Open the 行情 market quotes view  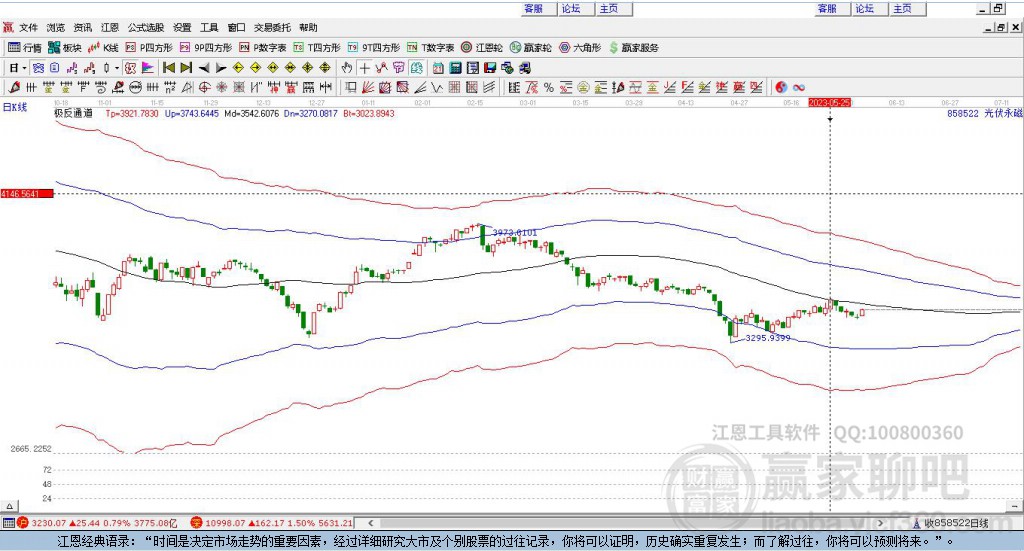[x=25, y=48]
